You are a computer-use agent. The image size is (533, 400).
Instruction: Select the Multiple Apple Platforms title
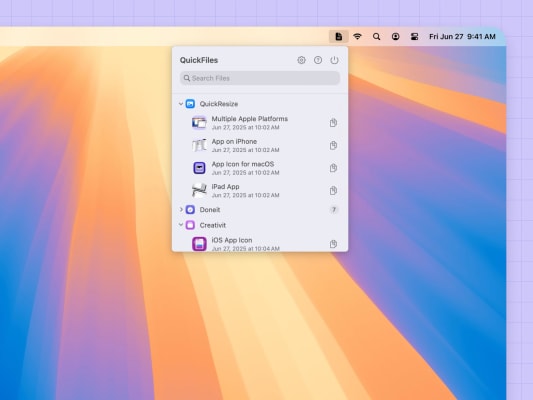pyautogui.click(x=250, y=119)
